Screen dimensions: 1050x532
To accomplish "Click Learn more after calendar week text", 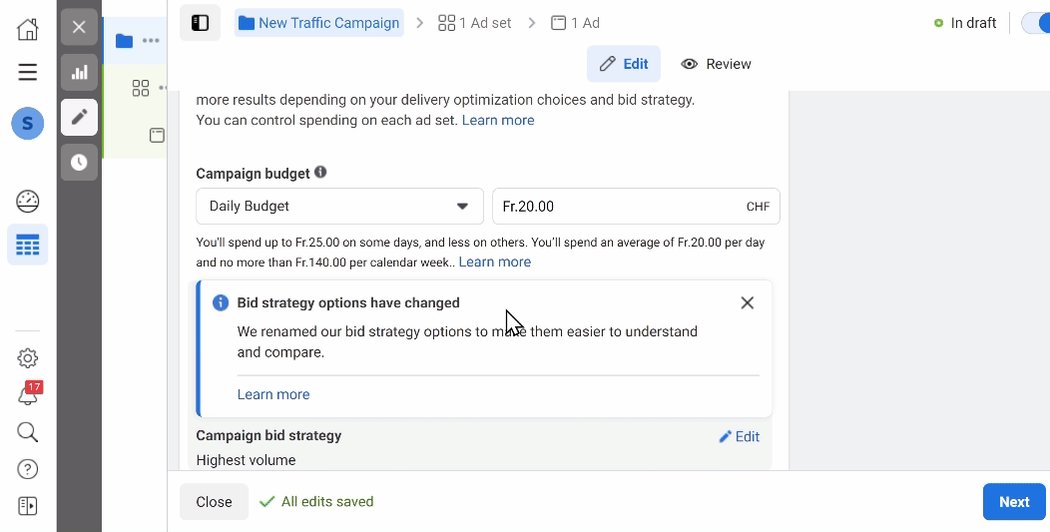I will click(495, 262).
